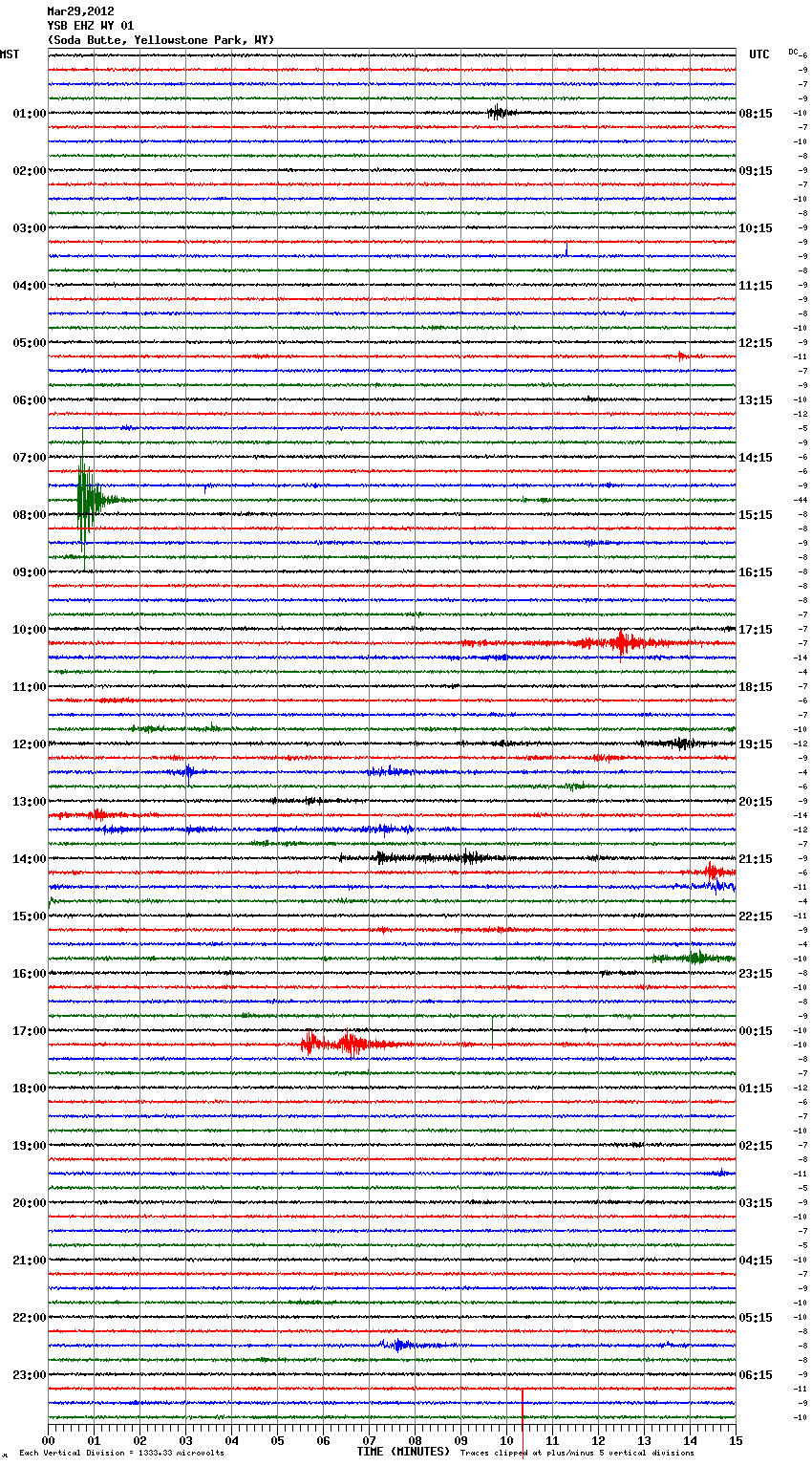Viewport: 812px width, 1466px height.
Task: Click minute tick label 05 on time axis
Action: [278, 1440]
